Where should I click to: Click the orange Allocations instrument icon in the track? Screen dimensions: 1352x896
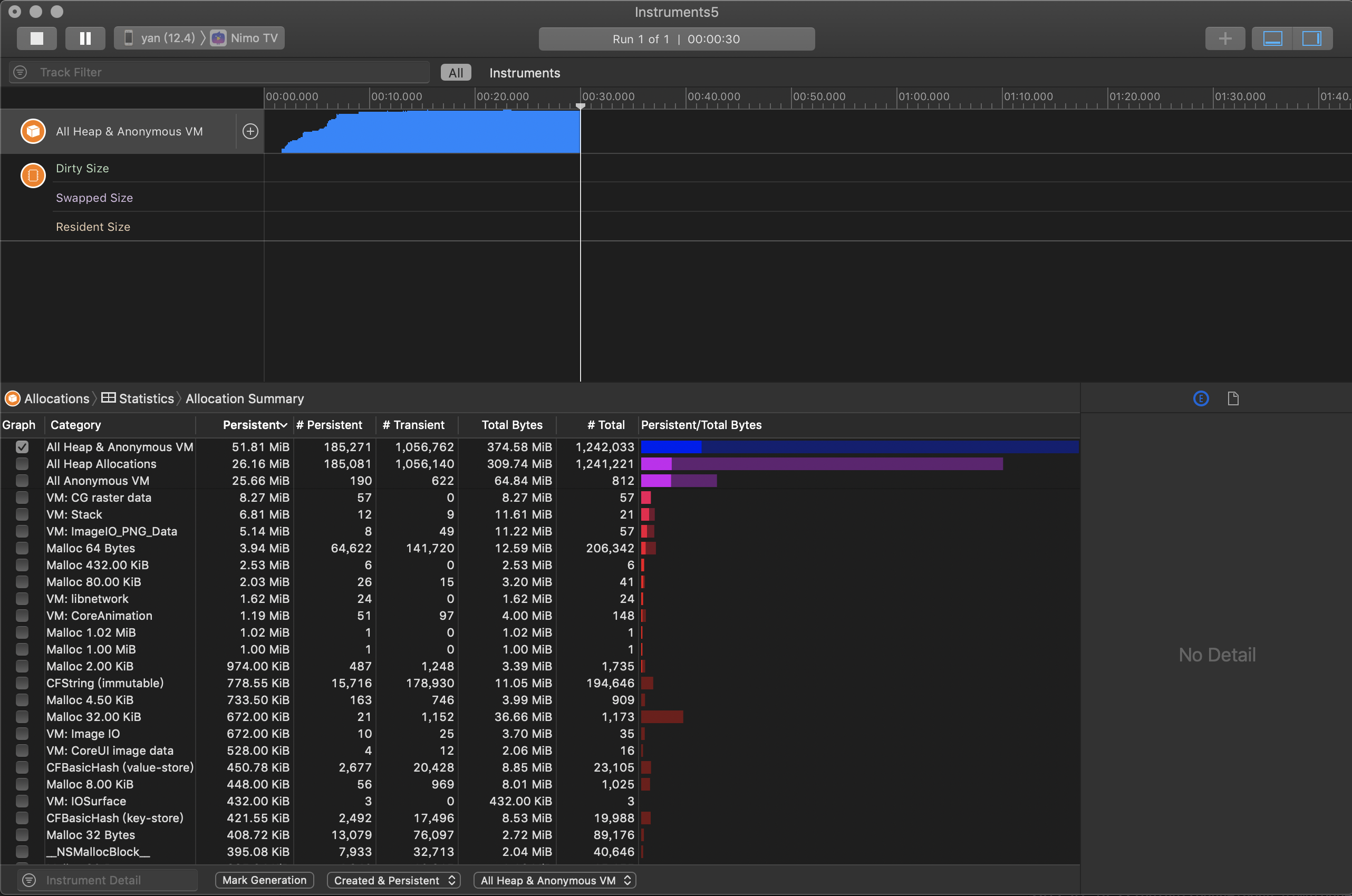coord(33,131)
